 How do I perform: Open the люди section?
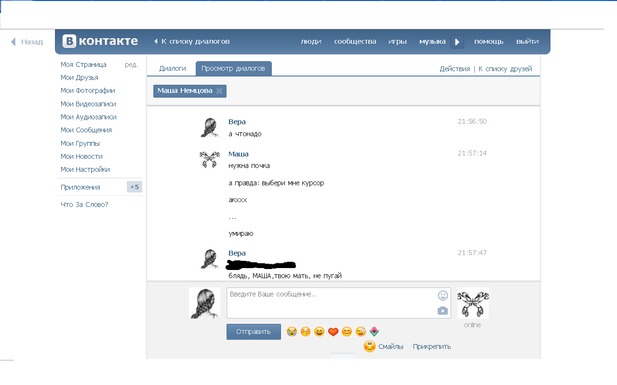[x=311, y=41]
